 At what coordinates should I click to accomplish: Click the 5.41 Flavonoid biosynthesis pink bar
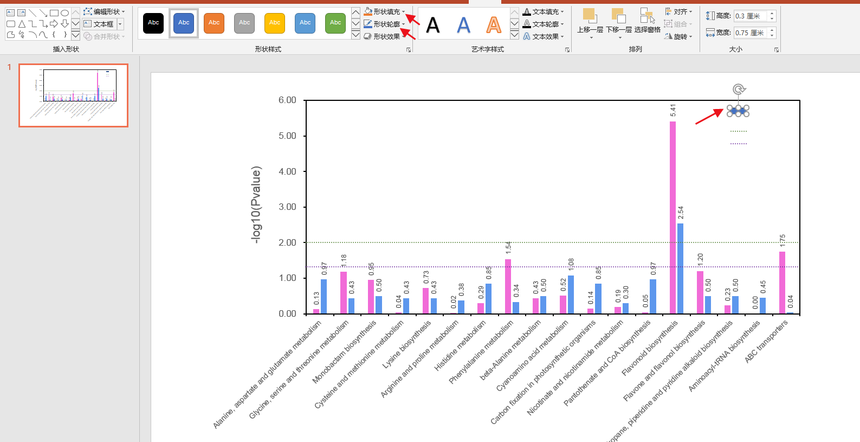pyautogui.click(x=672, y=218)
